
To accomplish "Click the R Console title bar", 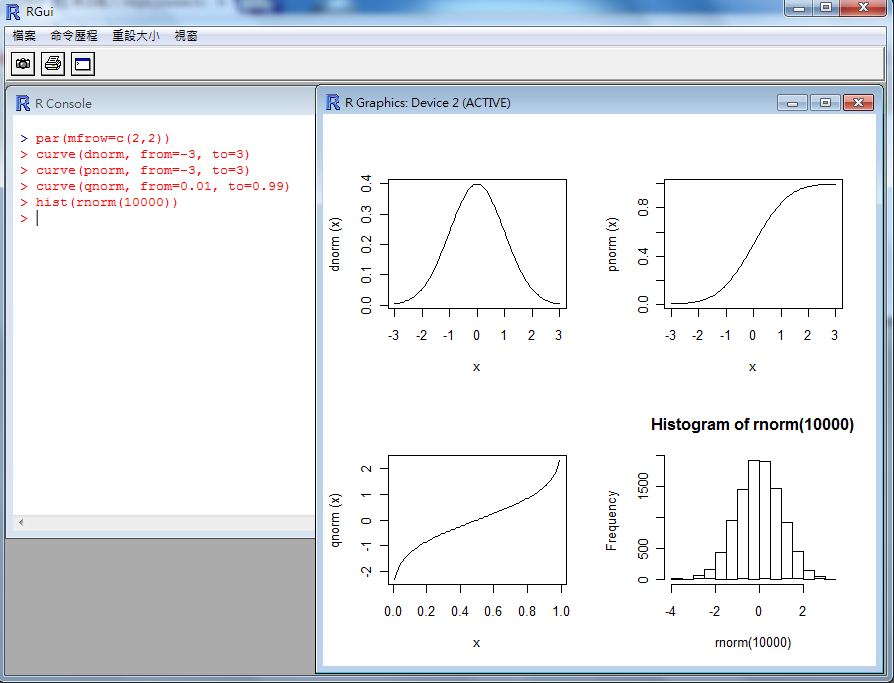I will click(x=160, y=103).
